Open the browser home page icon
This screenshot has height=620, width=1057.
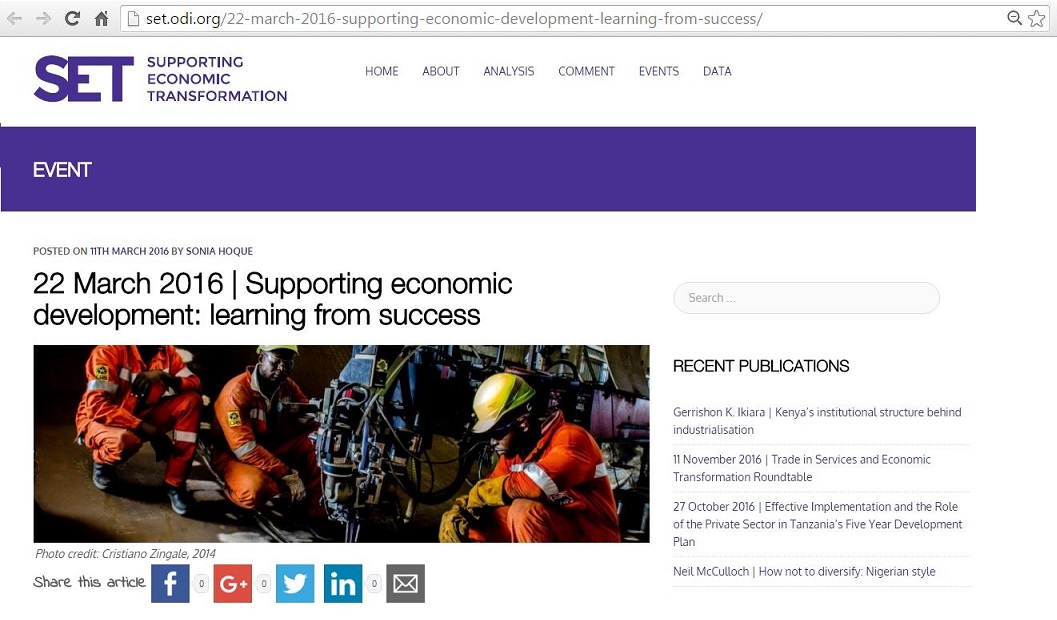(101, 18)
